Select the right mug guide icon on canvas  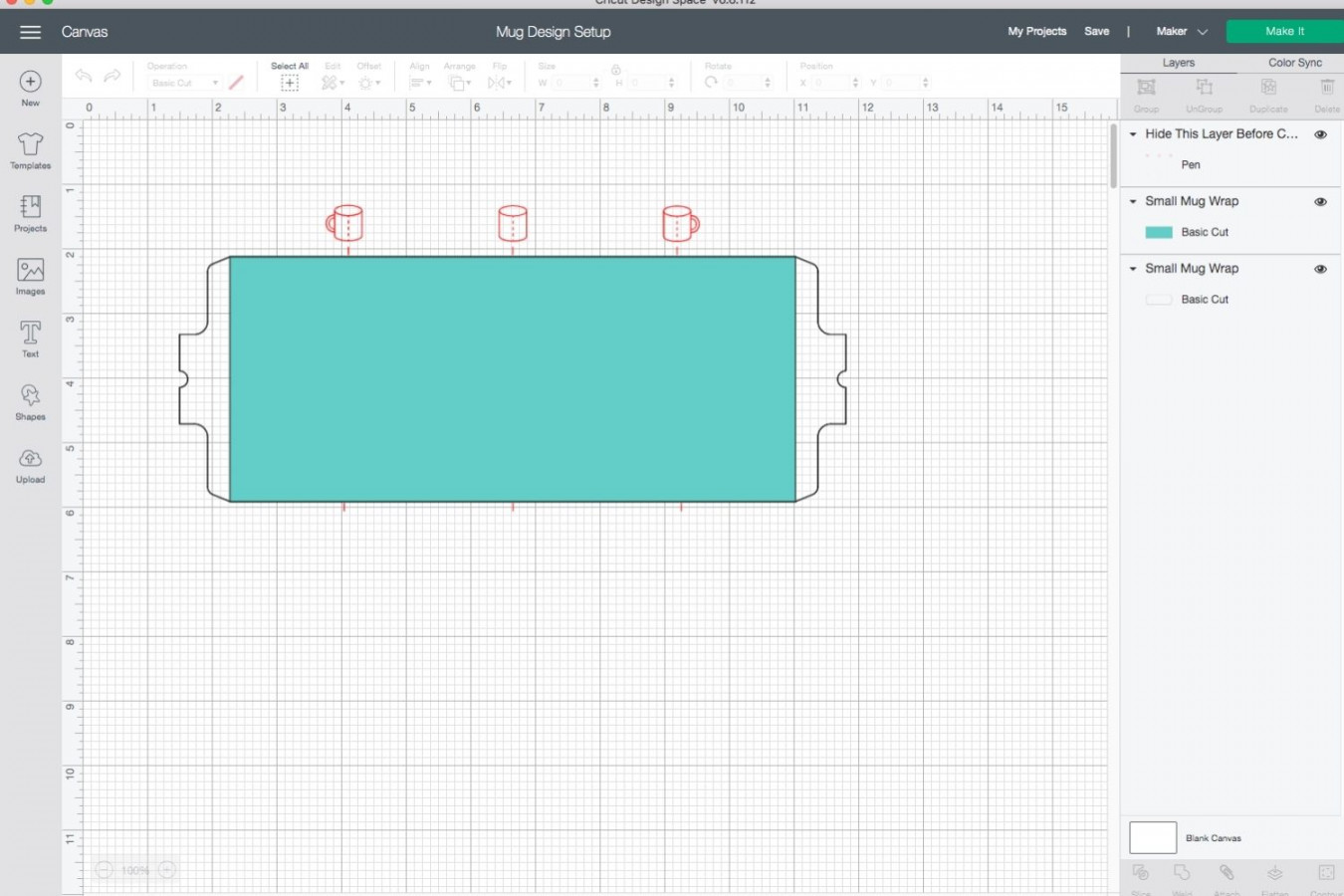pyautogui.click(x=680, y=223)
